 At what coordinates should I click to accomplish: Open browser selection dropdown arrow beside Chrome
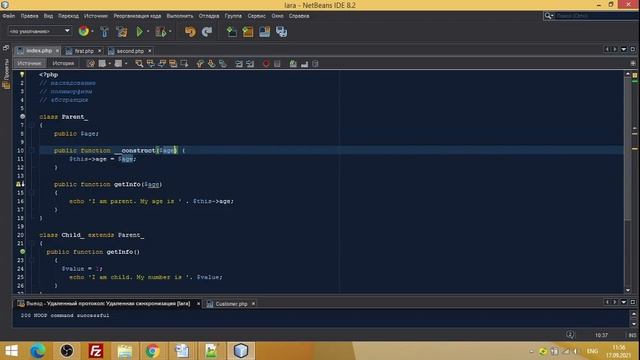click(x=92, y=31)
